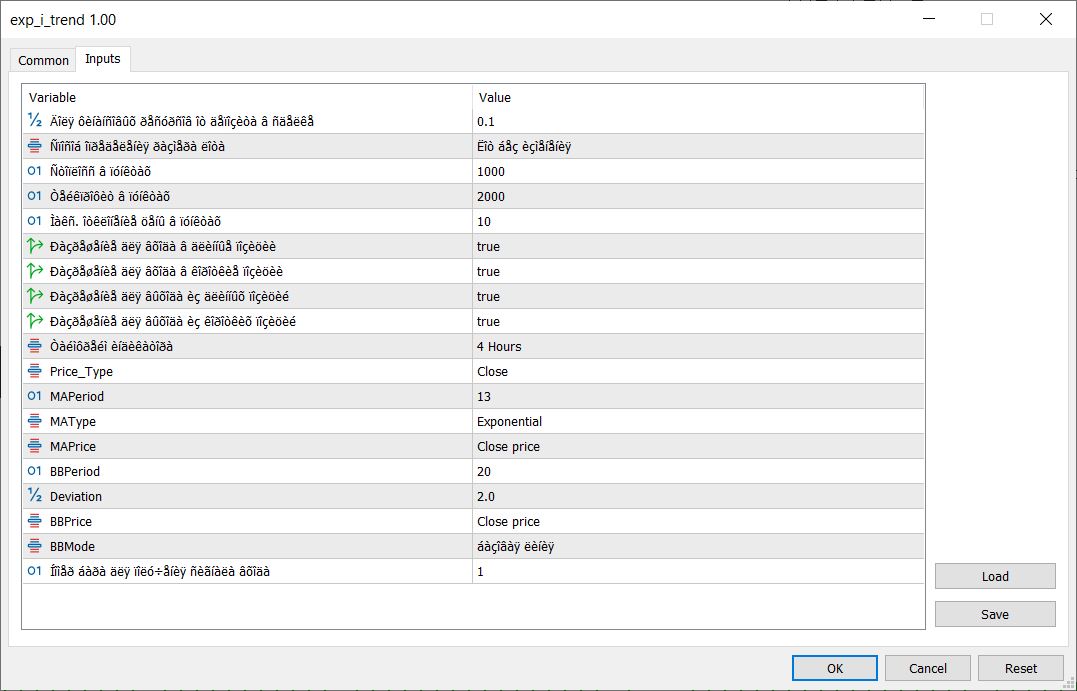Click the enum icon beside BBMode
This screenshot has height=691, width=1077.
(35, 546)
